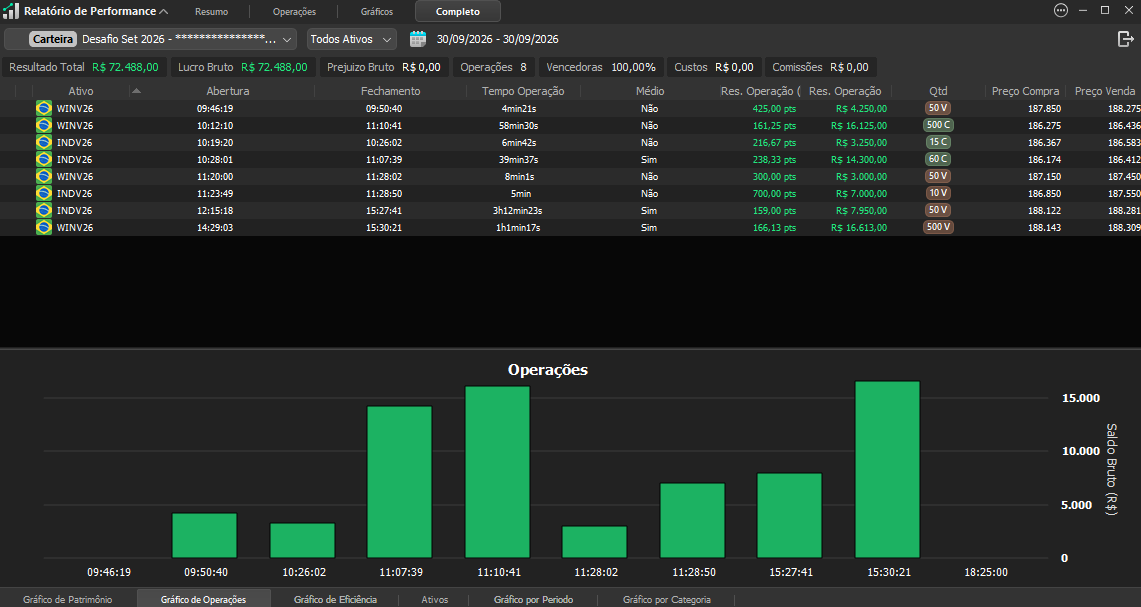Click the 15 C quantity badge
Viewport: 1141px width, 607px height.
[x=939, y=142]
